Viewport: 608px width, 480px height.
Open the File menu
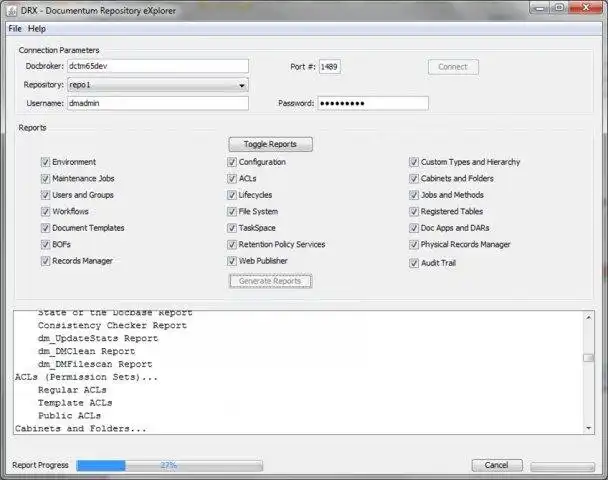[x=15, y=28]
